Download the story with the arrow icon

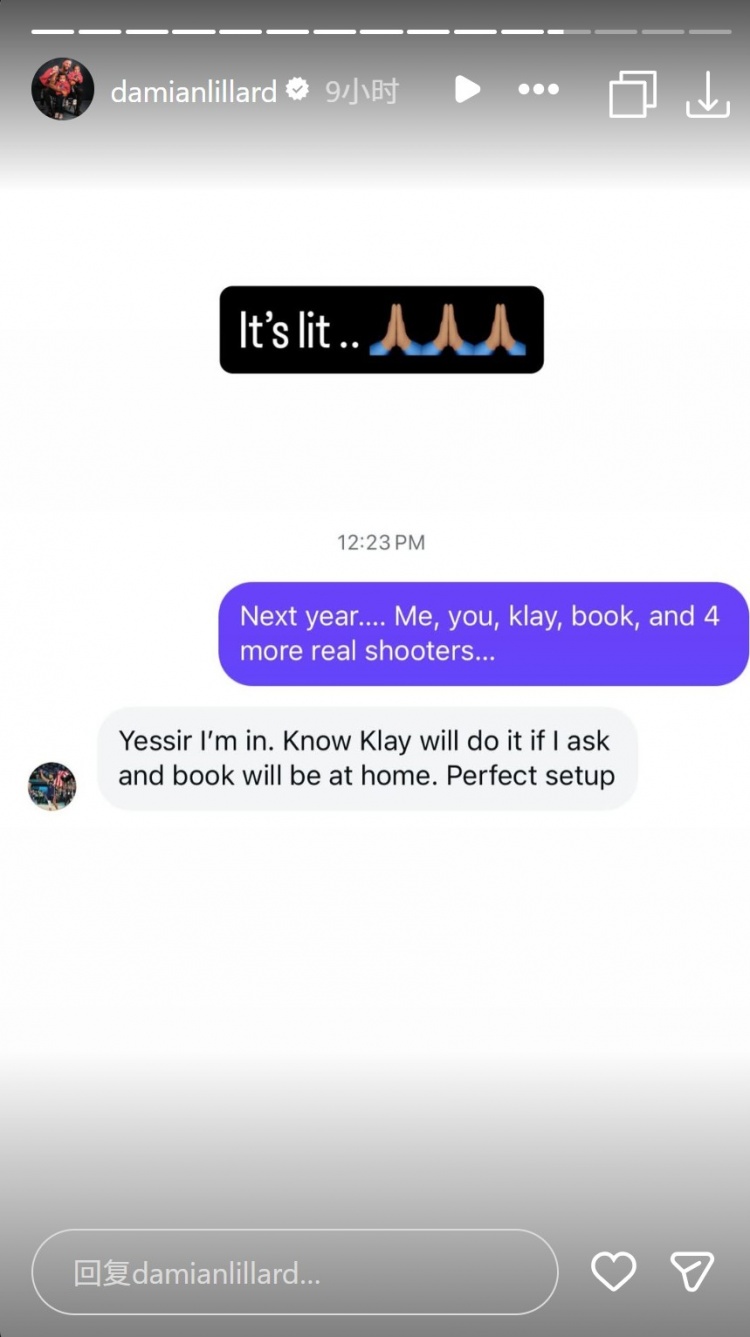[x=708, y=94]
